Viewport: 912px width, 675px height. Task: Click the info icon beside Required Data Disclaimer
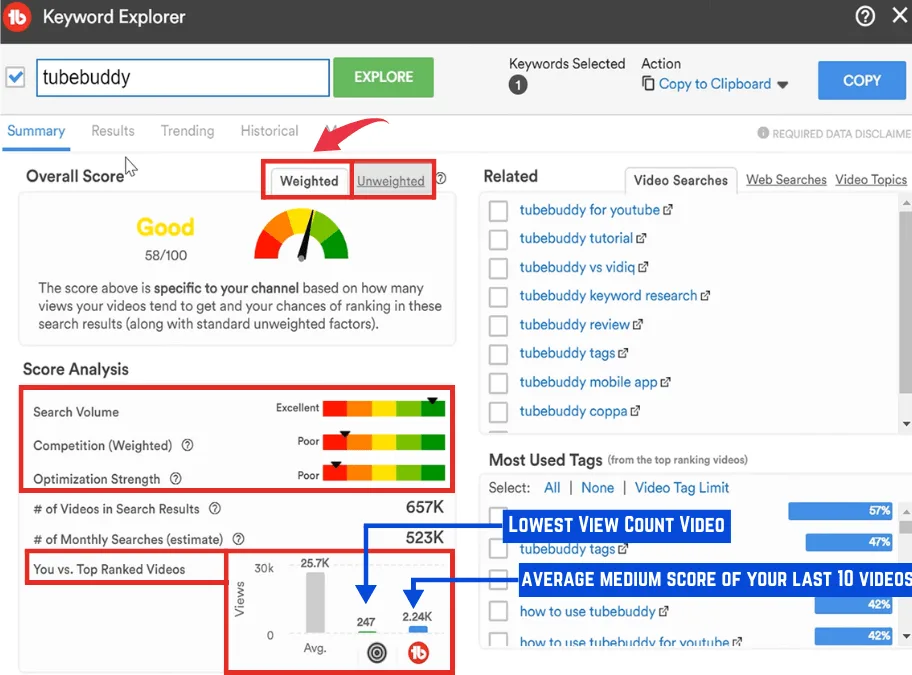pyautogui.click(x=763, y=133)
